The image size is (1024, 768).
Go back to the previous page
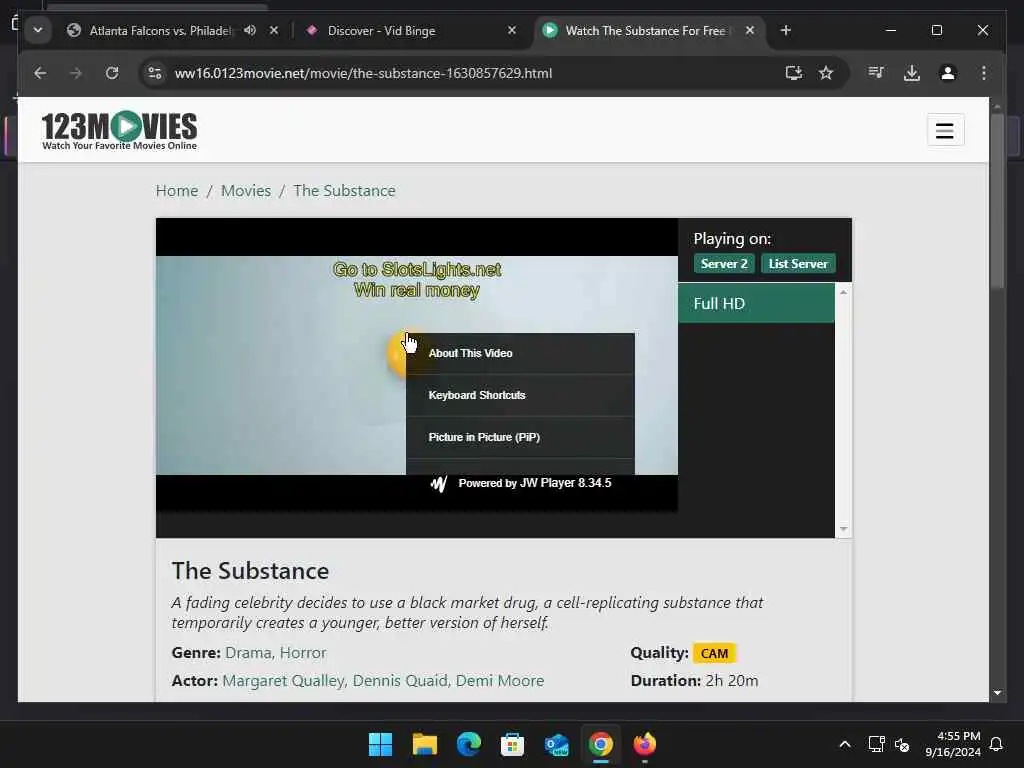tap(40, 73)
